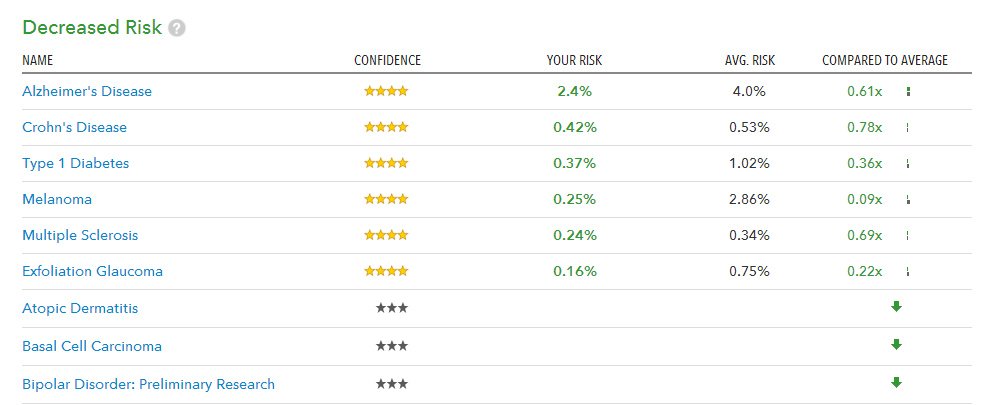
Task: Click the Your Risk column header
Action: [x=574, y=60]
